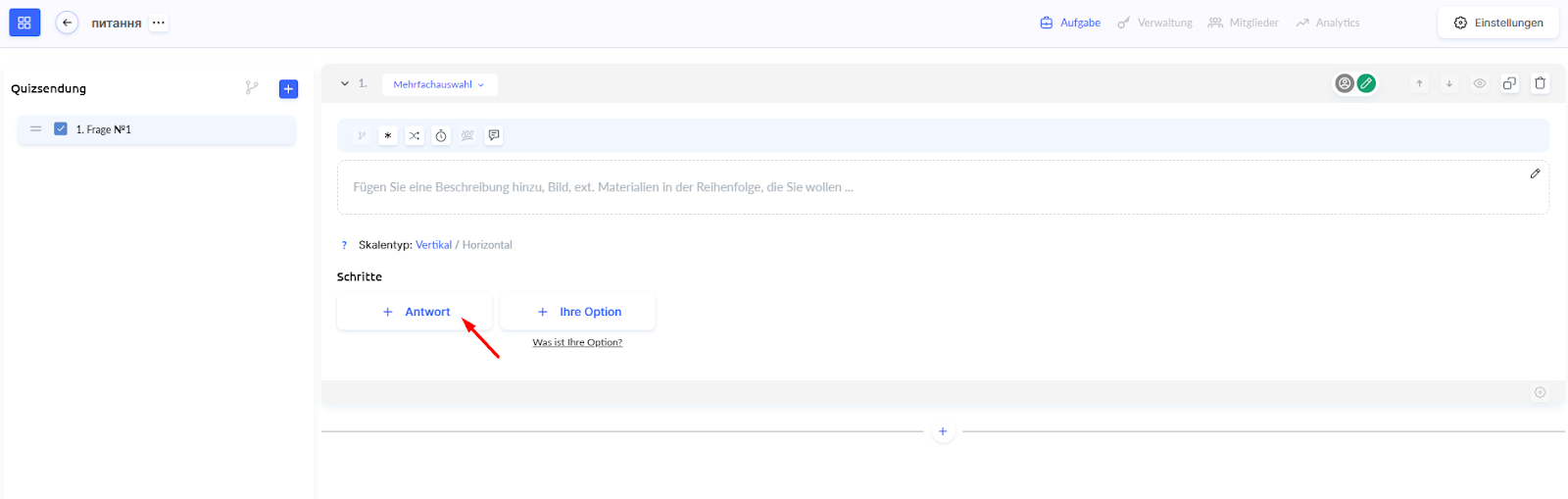Click the green pencil edit mode icon
The width and height of the screenshot is (1568, 499).
[x=1366, y=83]
